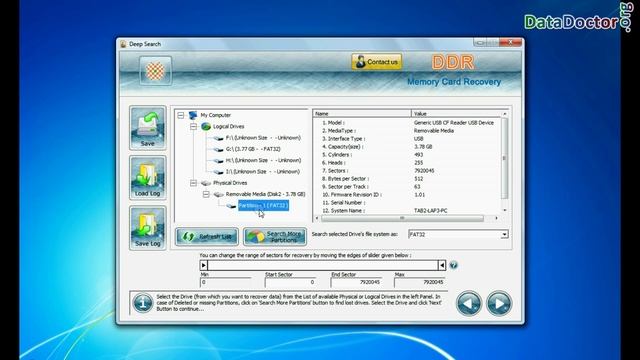Click the Deep Search title bar icon

point(123,44)
